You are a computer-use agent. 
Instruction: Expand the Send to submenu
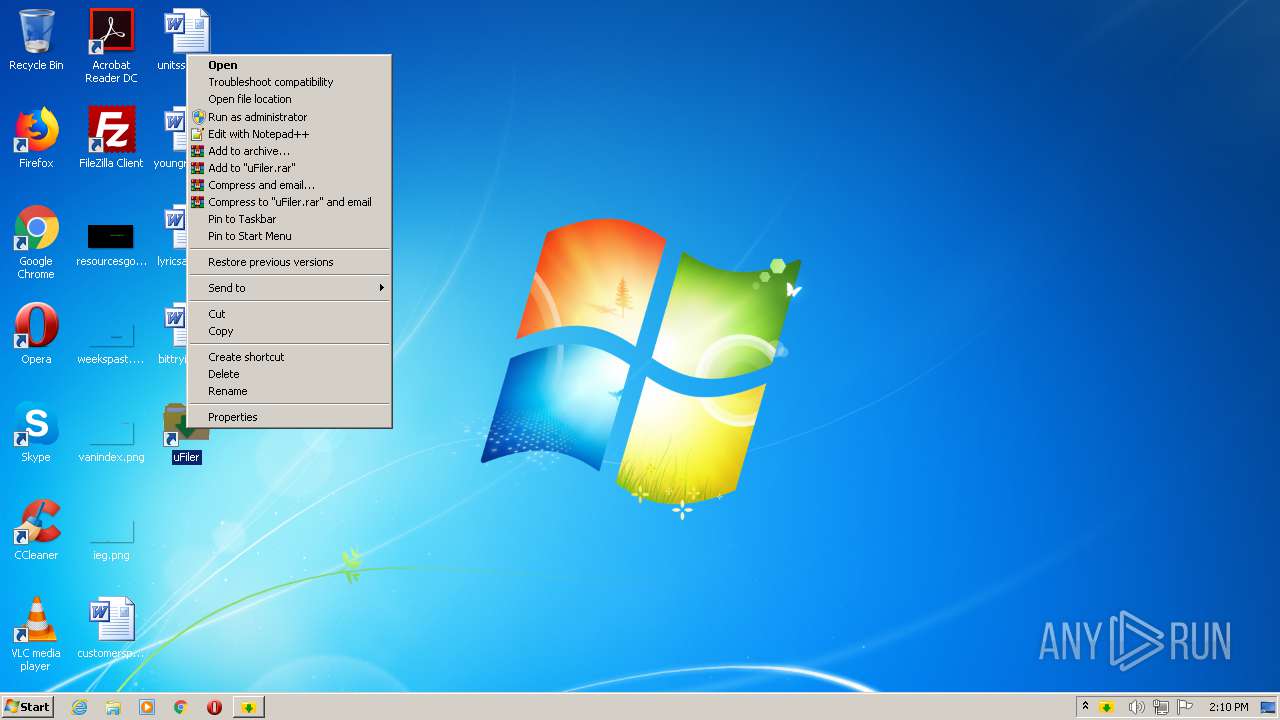290,288
